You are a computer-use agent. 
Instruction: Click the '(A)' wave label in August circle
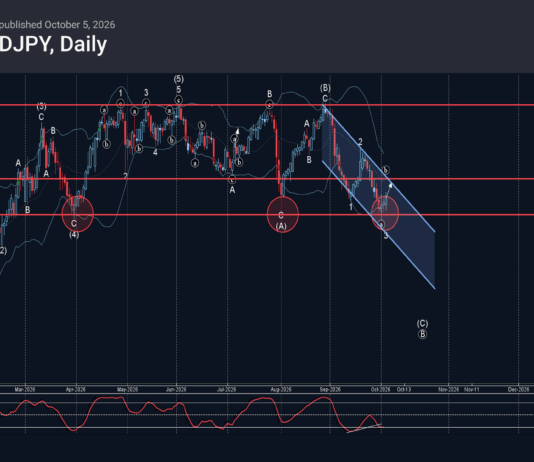pyautogui.click(x=281, y=226)
